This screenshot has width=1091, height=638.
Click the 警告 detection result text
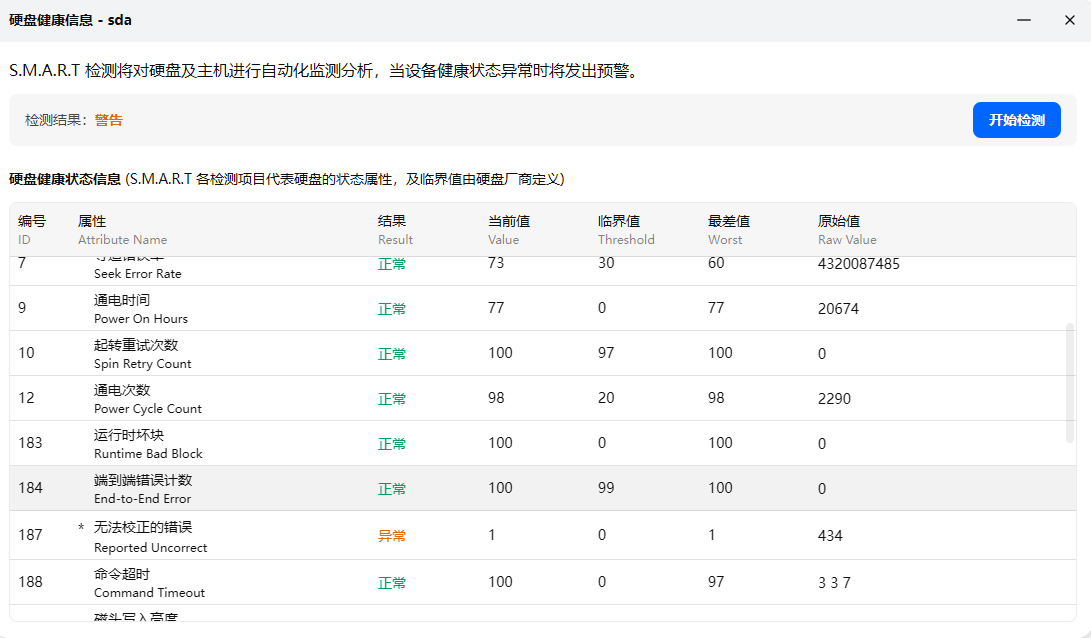pyautogui.click(x=109, y=120)
